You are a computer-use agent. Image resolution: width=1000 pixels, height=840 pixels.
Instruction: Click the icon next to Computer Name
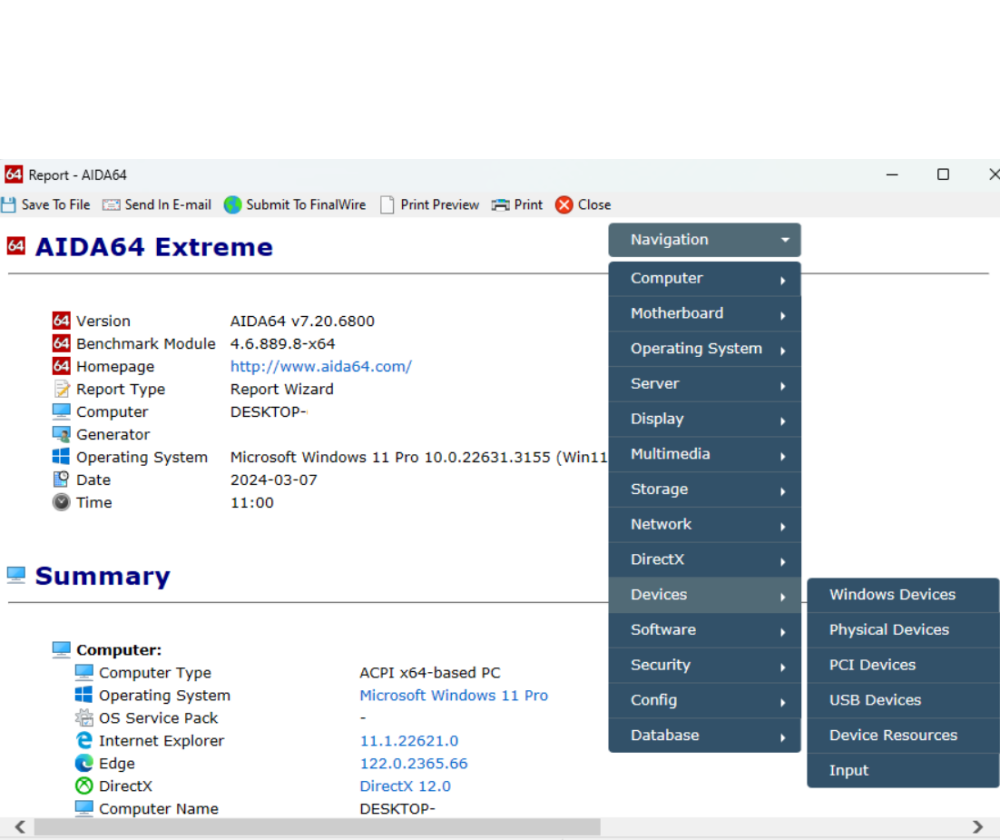pyautogui.click(x=84, y=808)
